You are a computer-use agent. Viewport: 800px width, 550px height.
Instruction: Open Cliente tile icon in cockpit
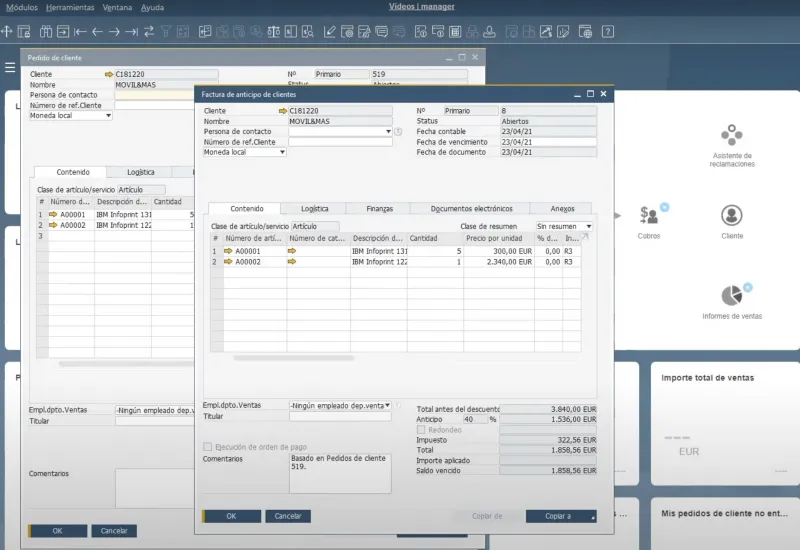click(732, 215)
